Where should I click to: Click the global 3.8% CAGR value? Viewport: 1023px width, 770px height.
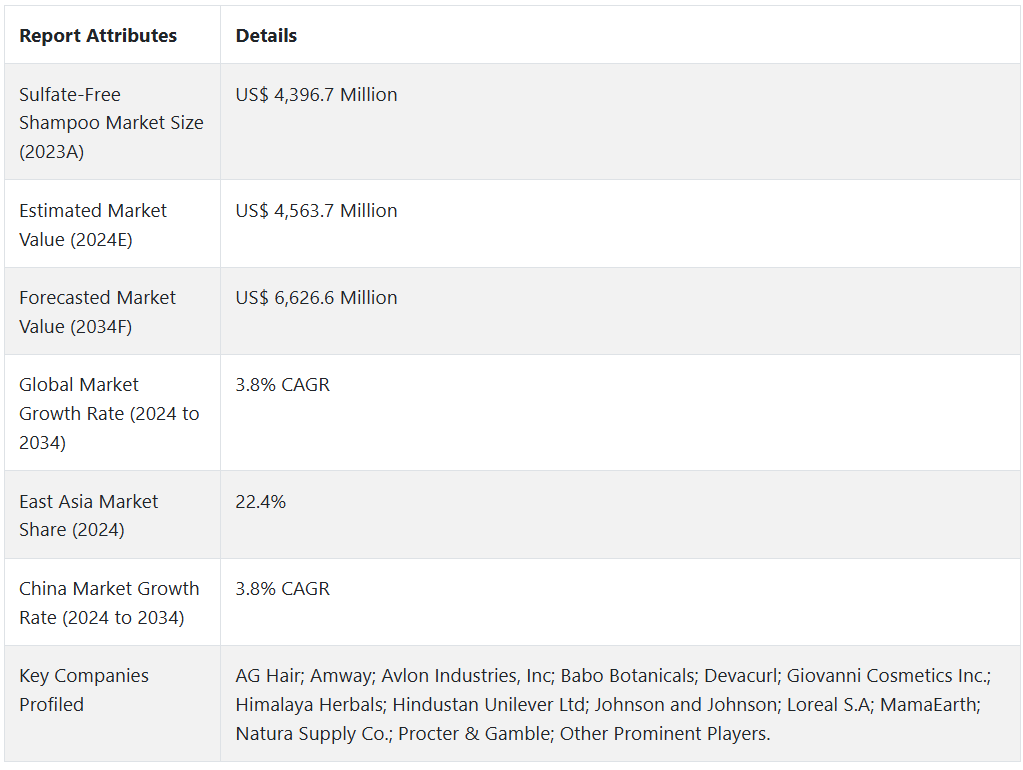coord(282,385)
